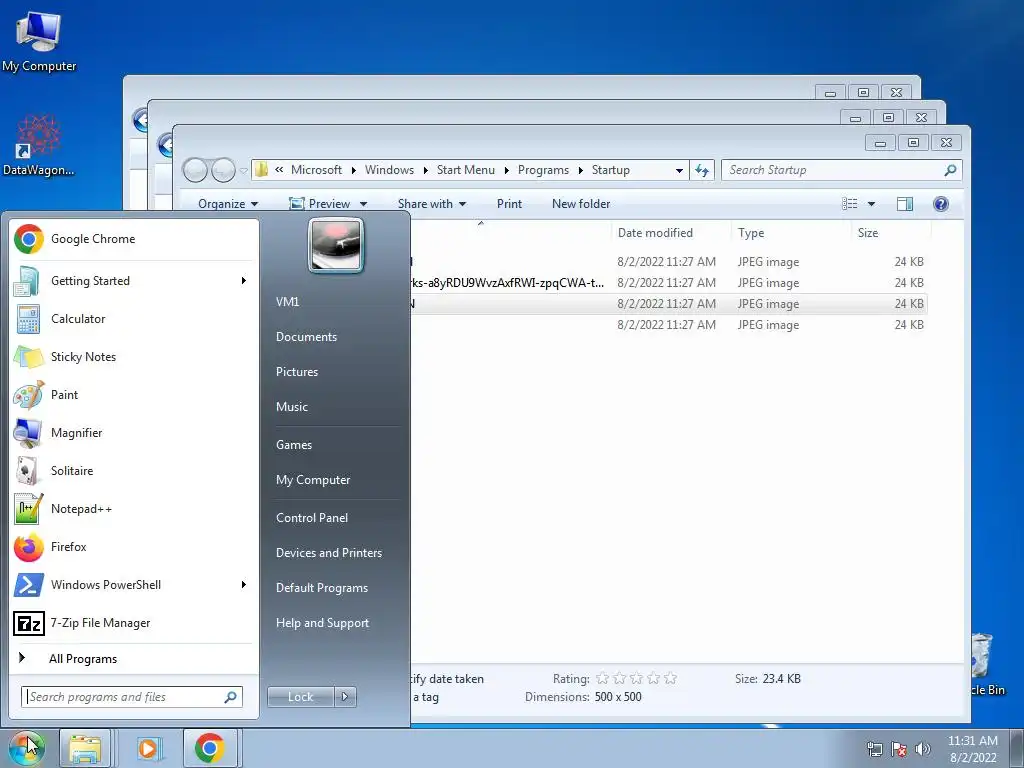Open Games from Start menu
The image size is (1024, 768).
click(294, 445)
